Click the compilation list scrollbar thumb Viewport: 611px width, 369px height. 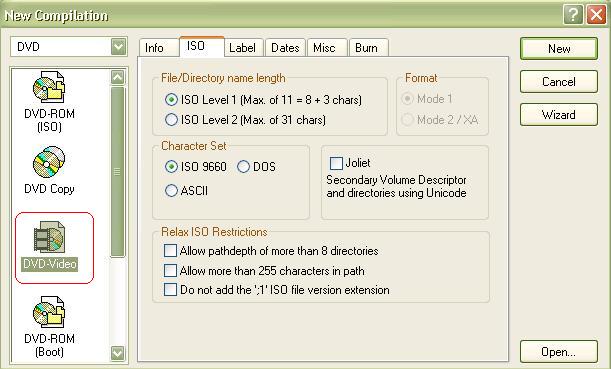(x=117, y=172)
